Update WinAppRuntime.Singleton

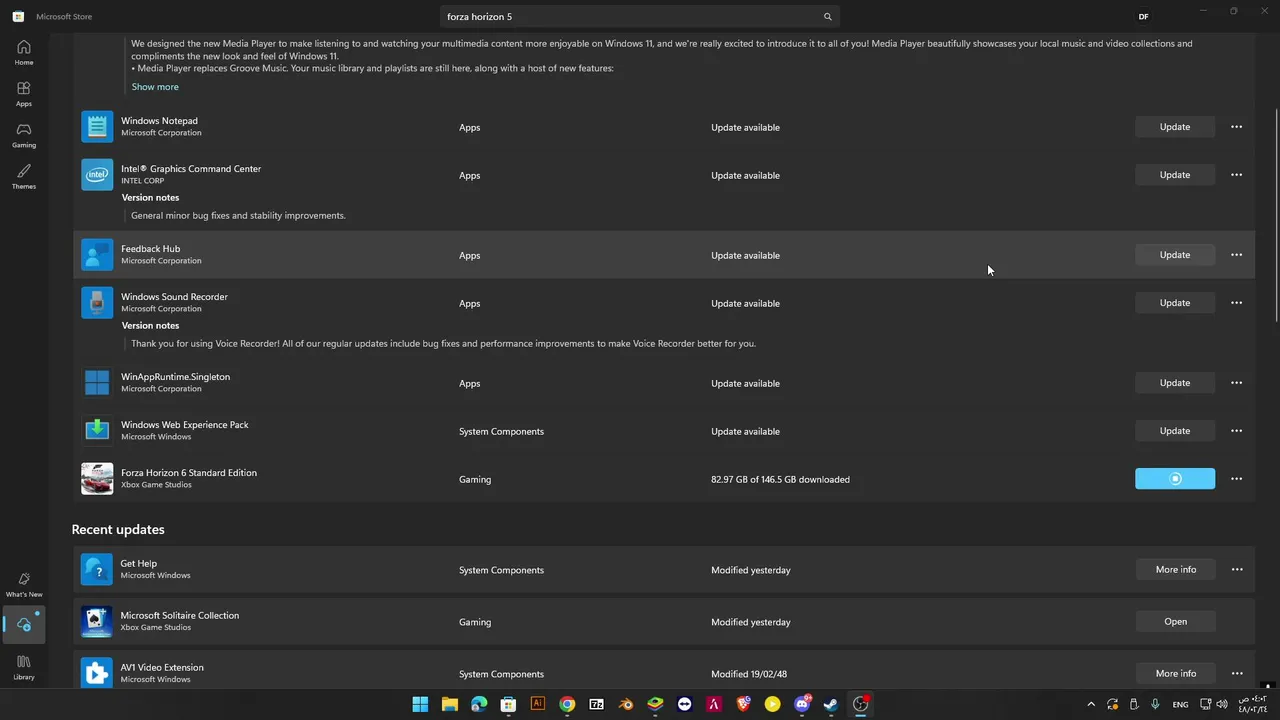1175,383
